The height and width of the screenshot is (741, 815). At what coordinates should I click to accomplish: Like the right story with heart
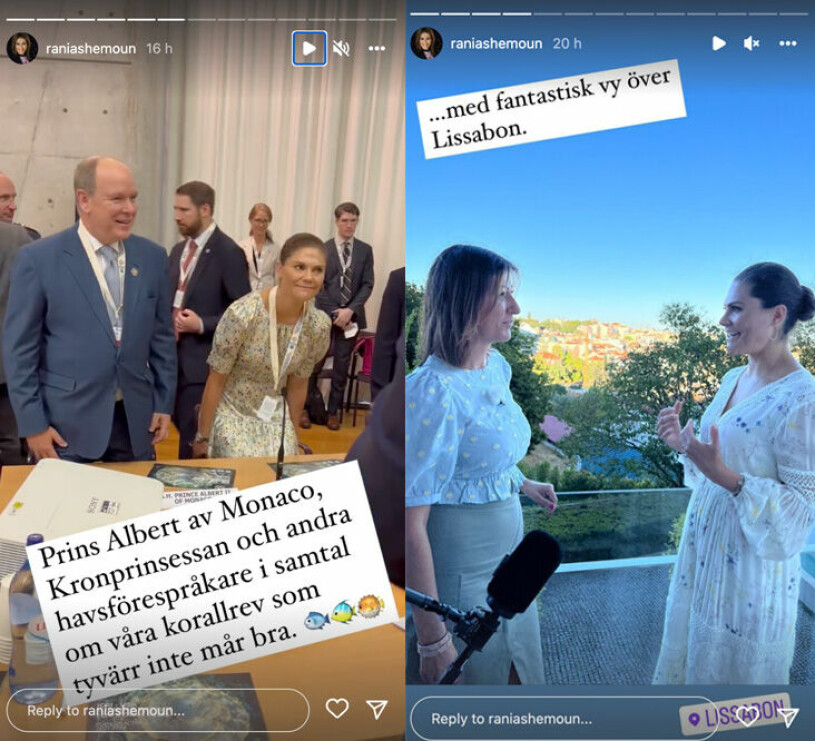tap(748, 717)
